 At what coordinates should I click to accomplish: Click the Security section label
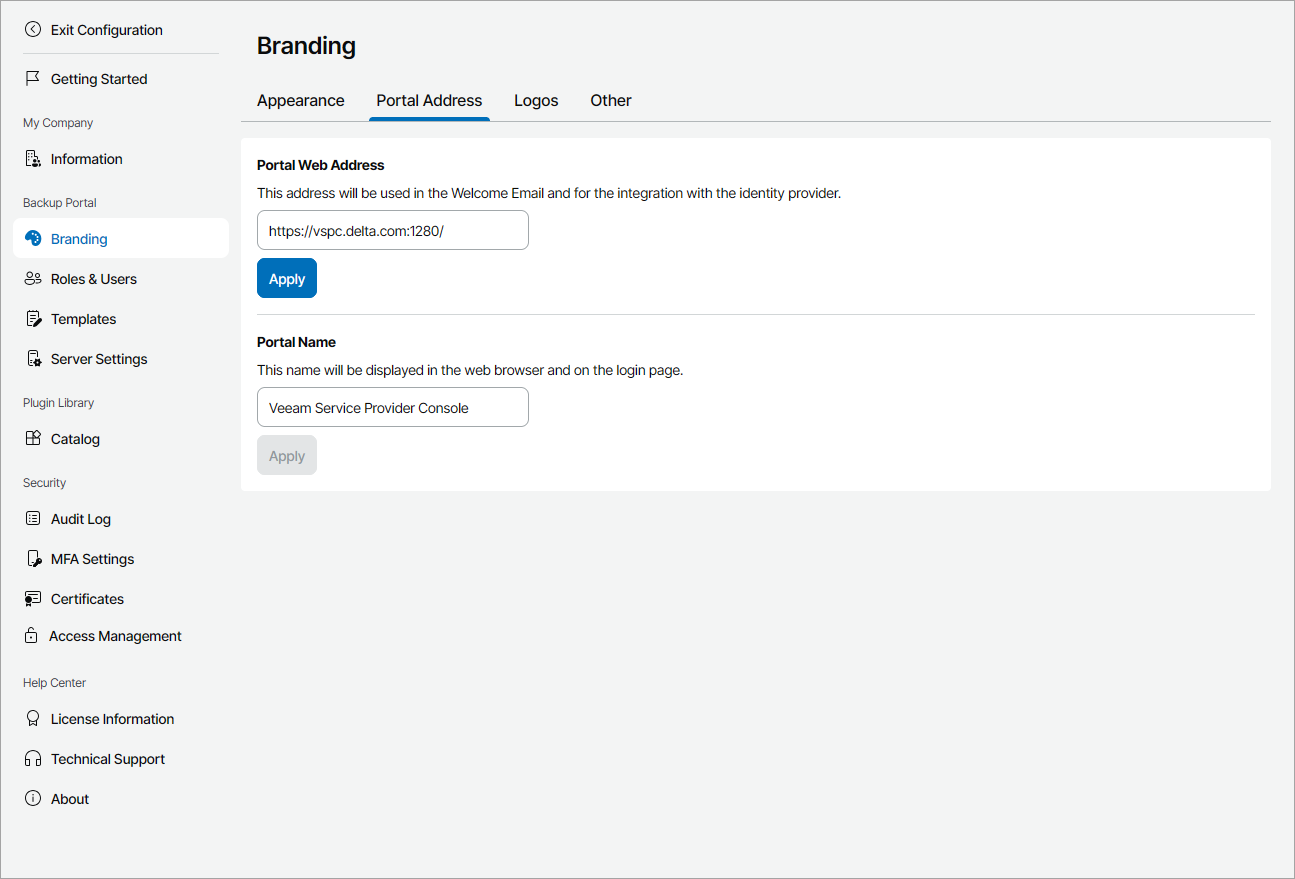45,483
